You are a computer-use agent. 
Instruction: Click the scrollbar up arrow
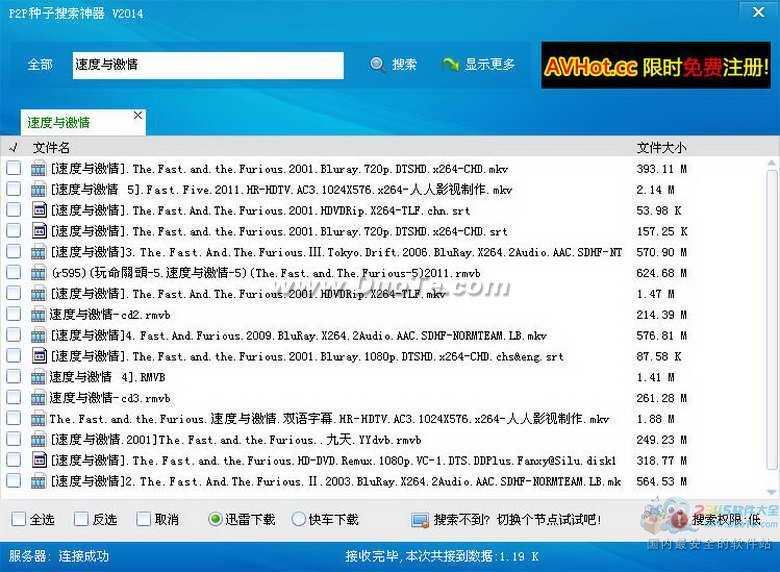(x=771, y=163)
